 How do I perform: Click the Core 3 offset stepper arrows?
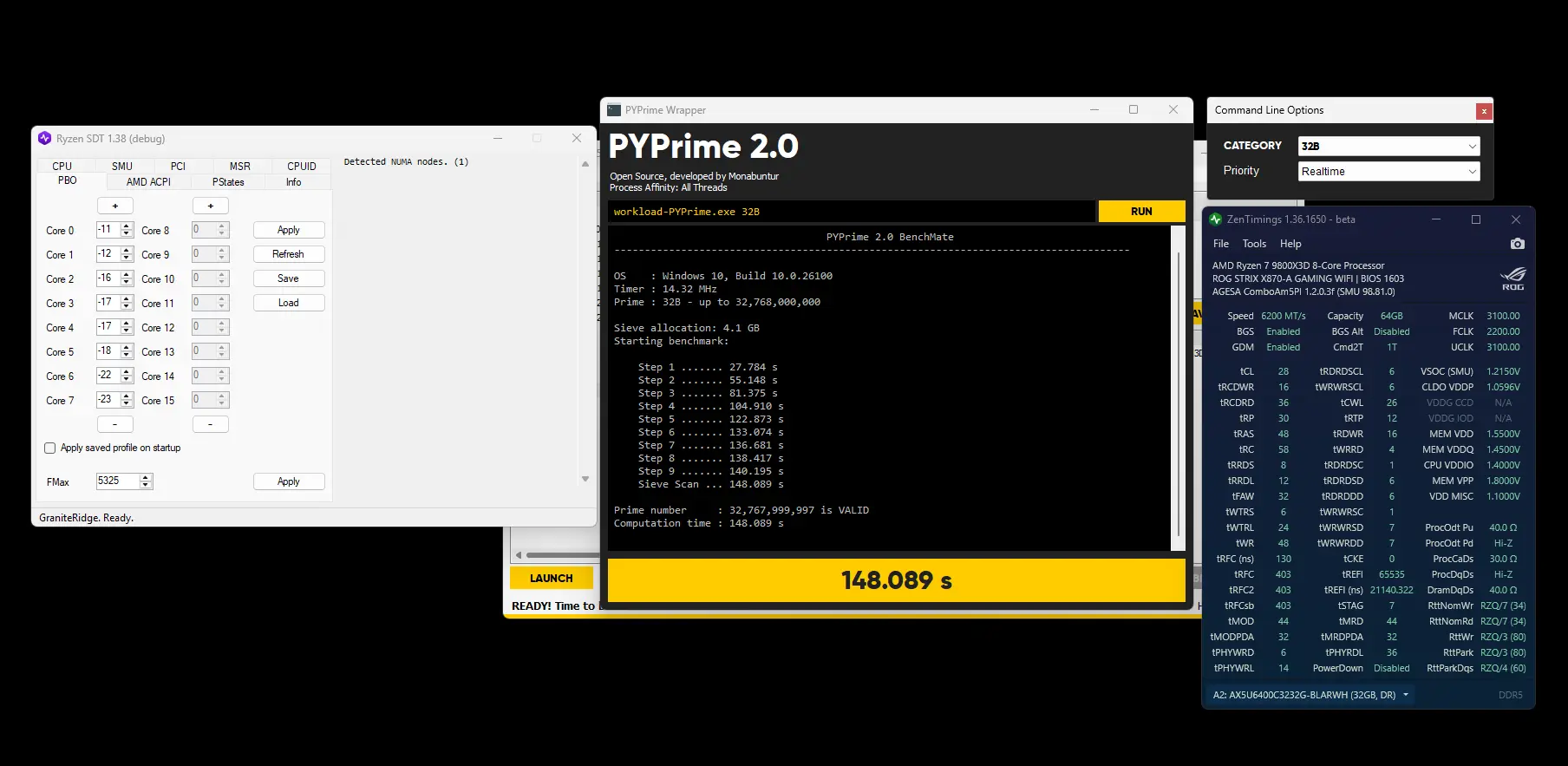(127, 303)
